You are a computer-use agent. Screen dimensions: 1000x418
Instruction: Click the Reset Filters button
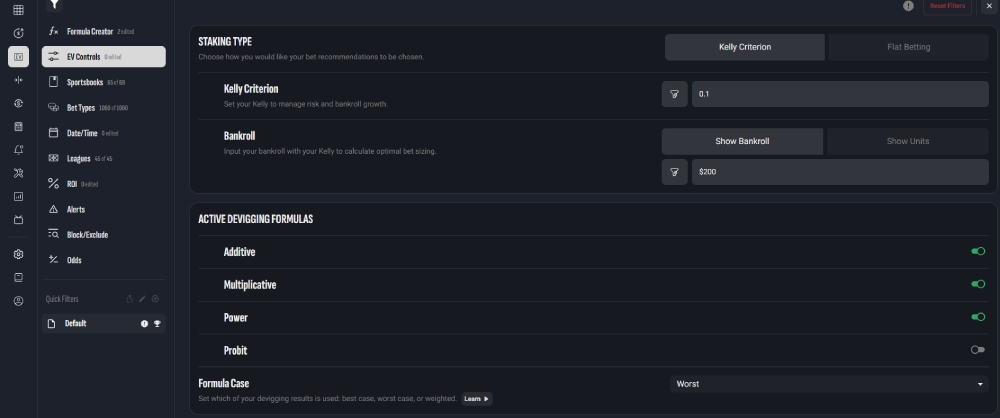tap(947, 6)
